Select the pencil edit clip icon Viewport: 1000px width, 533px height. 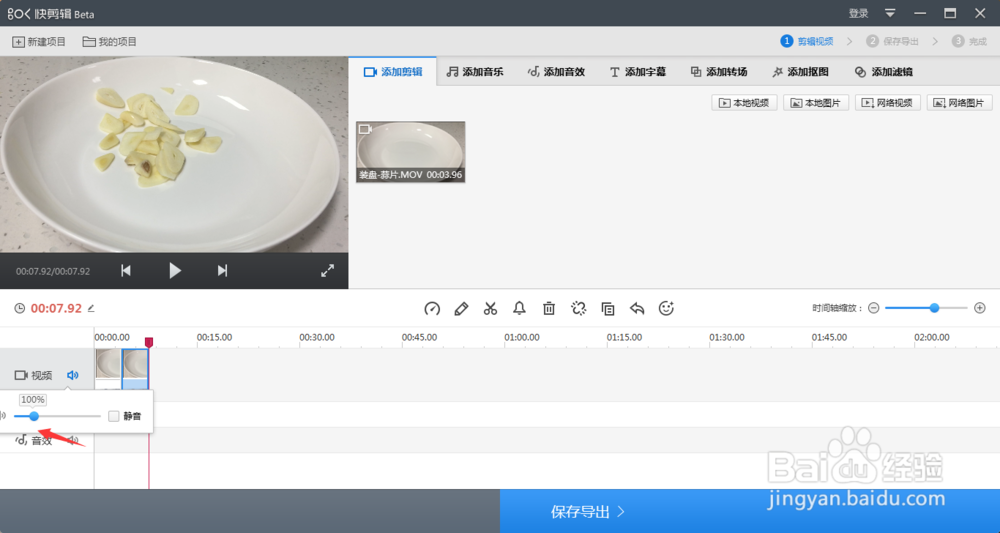pos(461,309)
